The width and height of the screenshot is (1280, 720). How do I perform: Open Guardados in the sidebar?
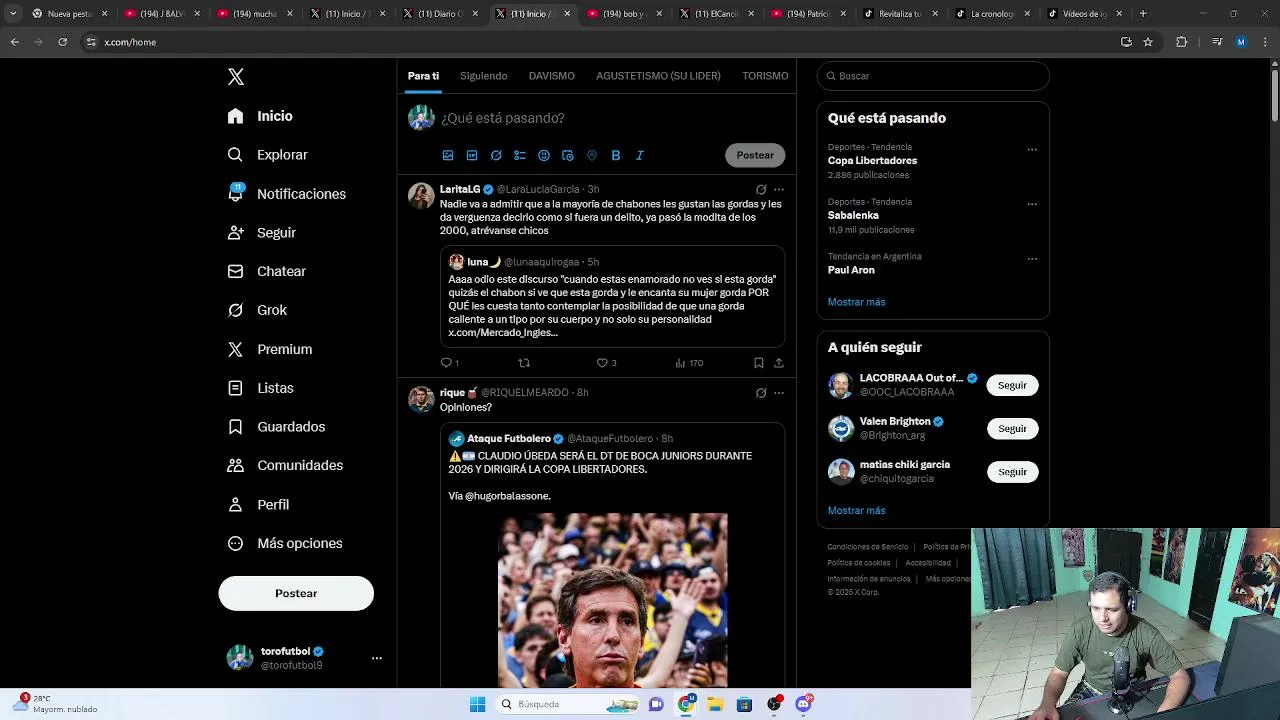click(276, 427)
